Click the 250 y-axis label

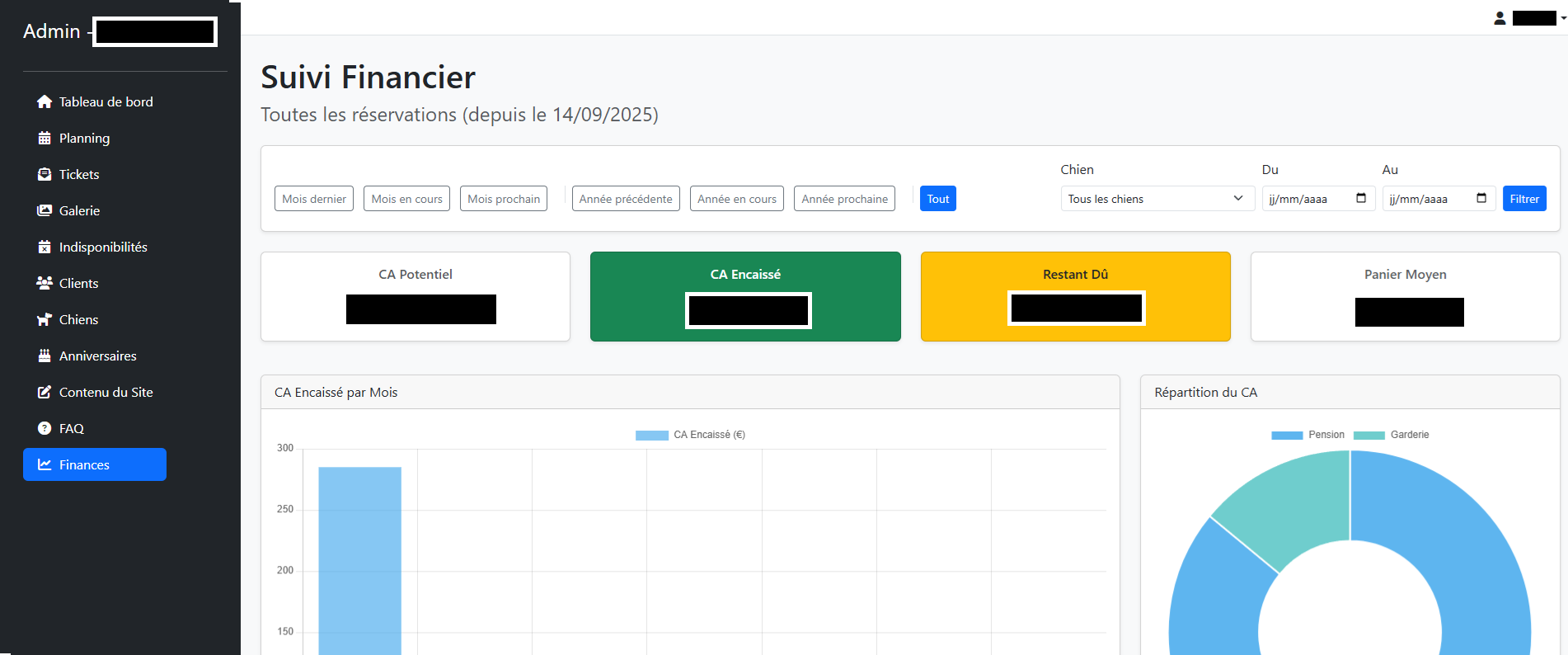285,509
